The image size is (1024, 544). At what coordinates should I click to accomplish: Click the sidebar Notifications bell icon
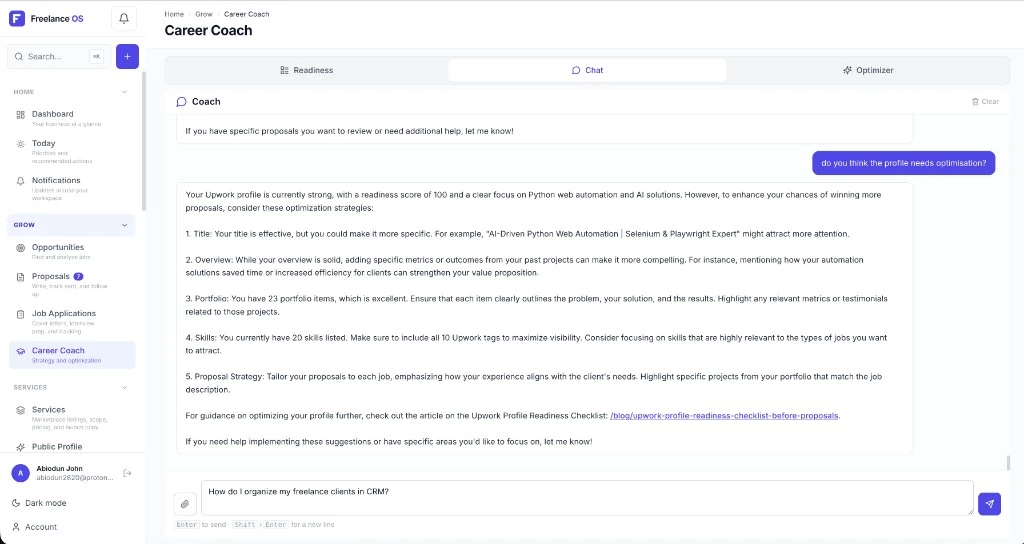tap(20, 181)
